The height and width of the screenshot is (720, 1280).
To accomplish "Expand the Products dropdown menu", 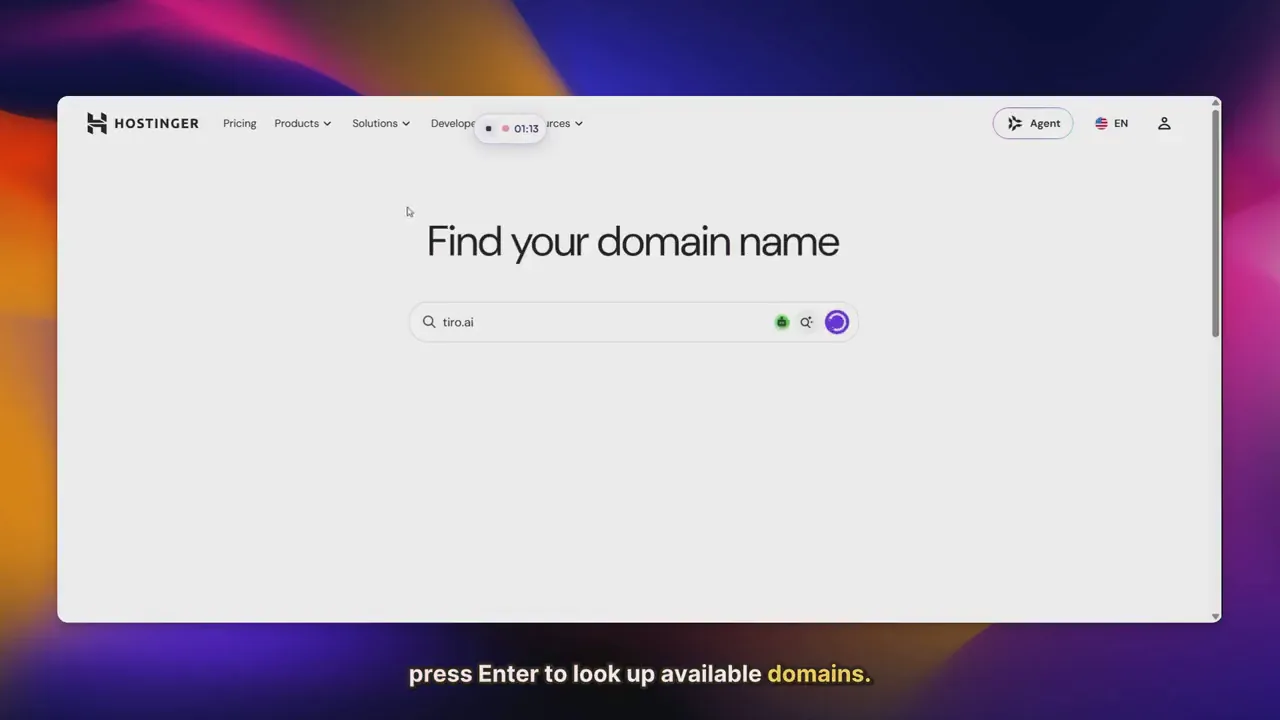I will coord(302,123).
